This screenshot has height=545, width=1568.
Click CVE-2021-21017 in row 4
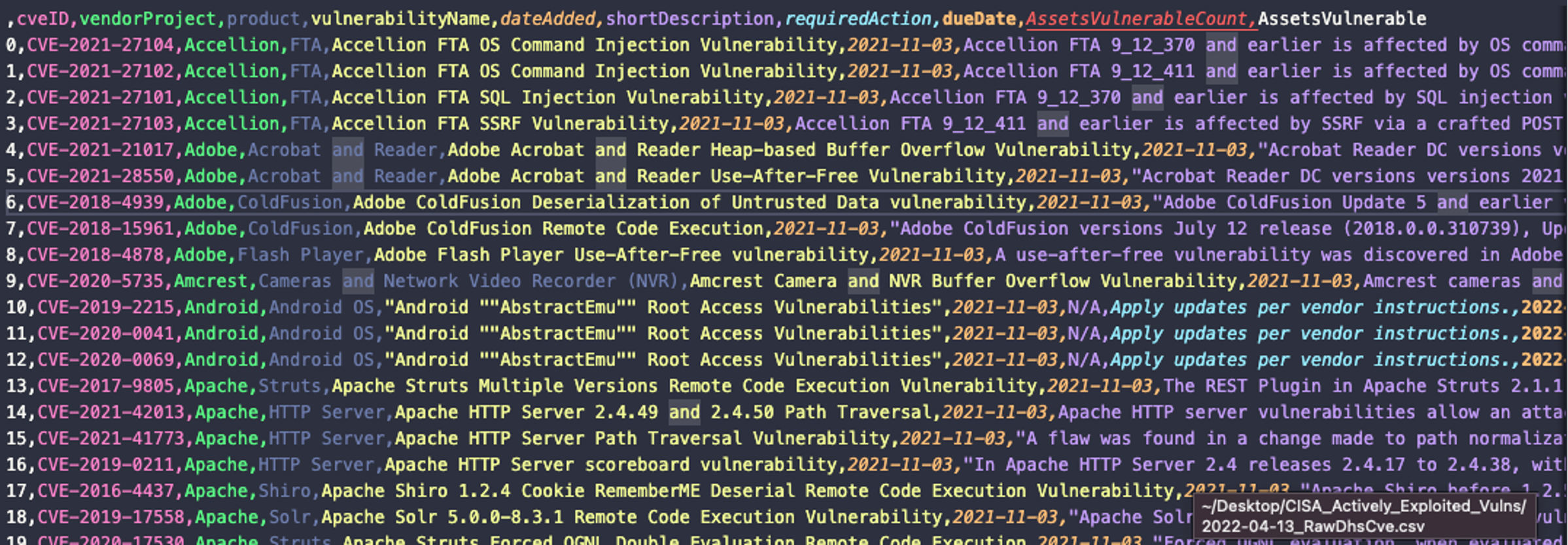click(101, 150)
